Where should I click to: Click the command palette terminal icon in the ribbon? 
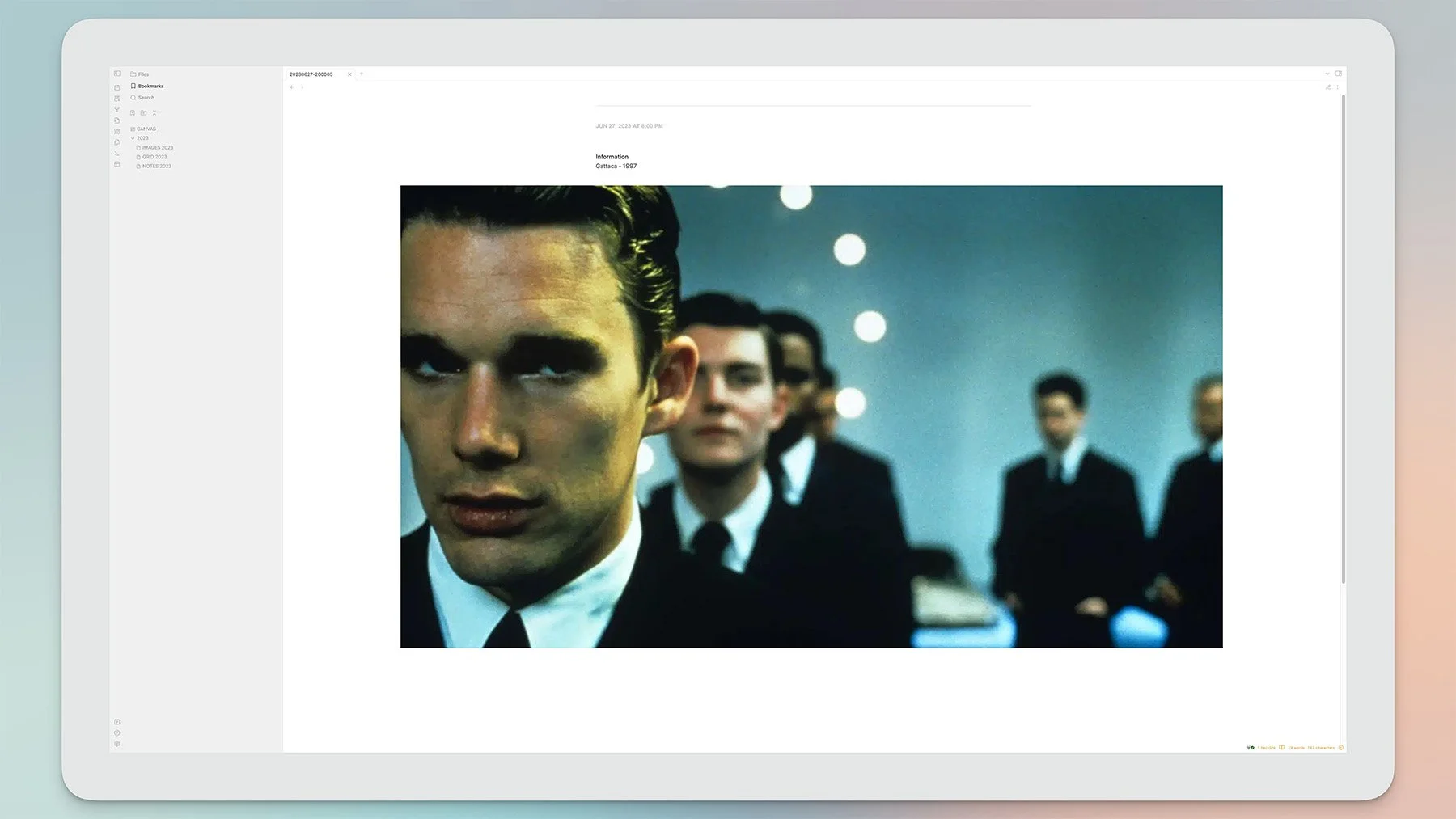[117, 154]
